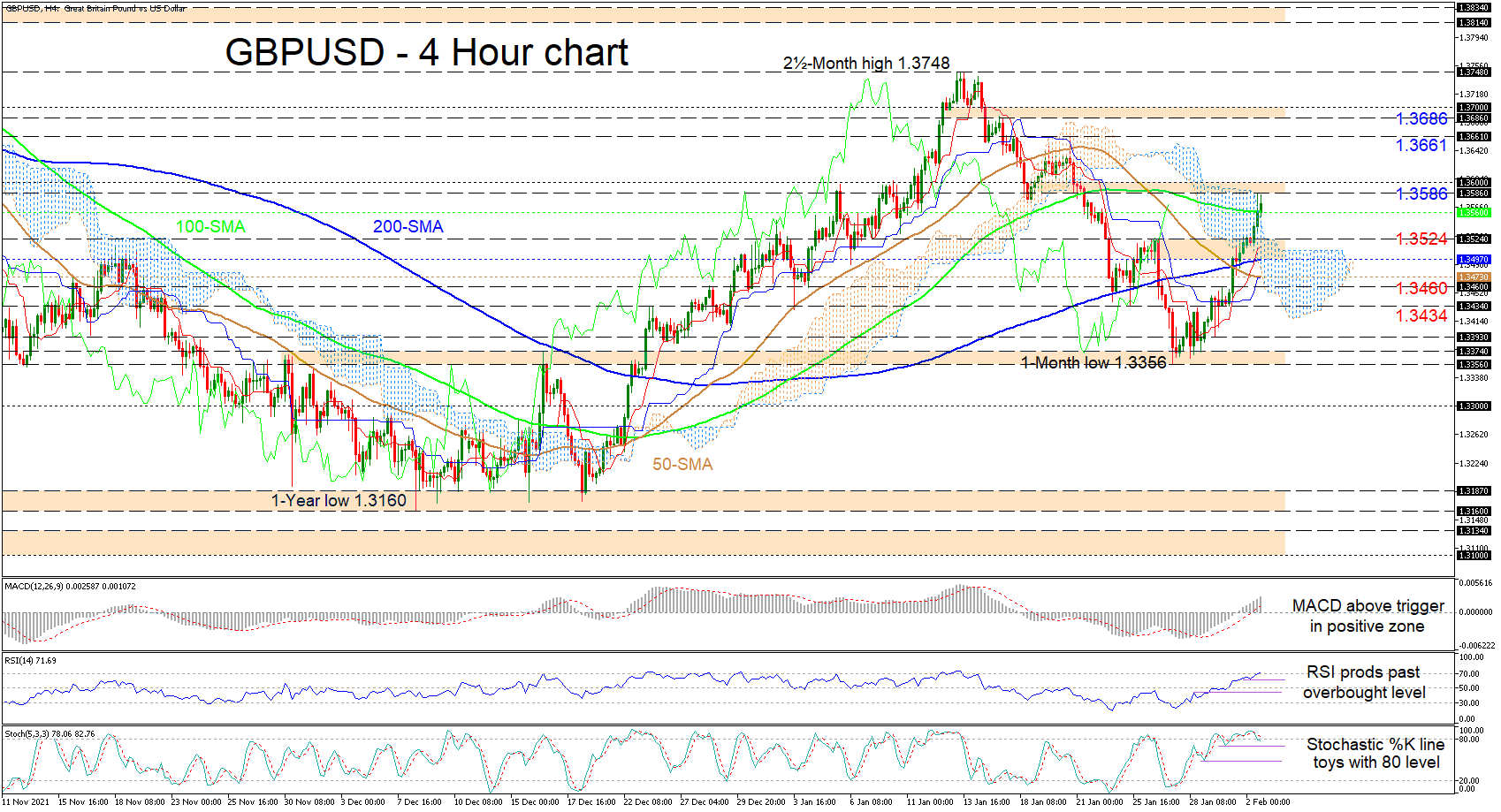The height and width of the screenshot is (812, 1501).
Task: Click the red '1.3460' support label
Action: [1421, 288]
